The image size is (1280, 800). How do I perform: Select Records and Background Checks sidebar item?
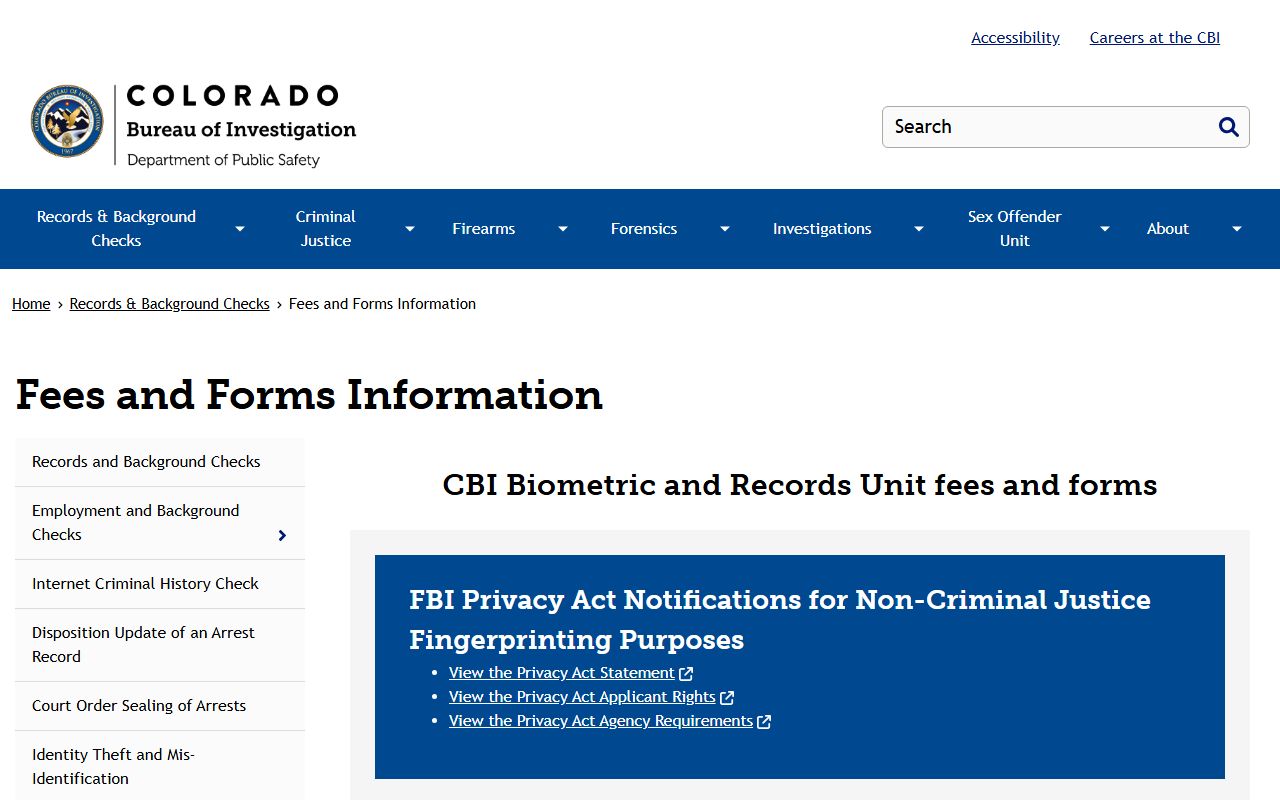pos(160,462)
